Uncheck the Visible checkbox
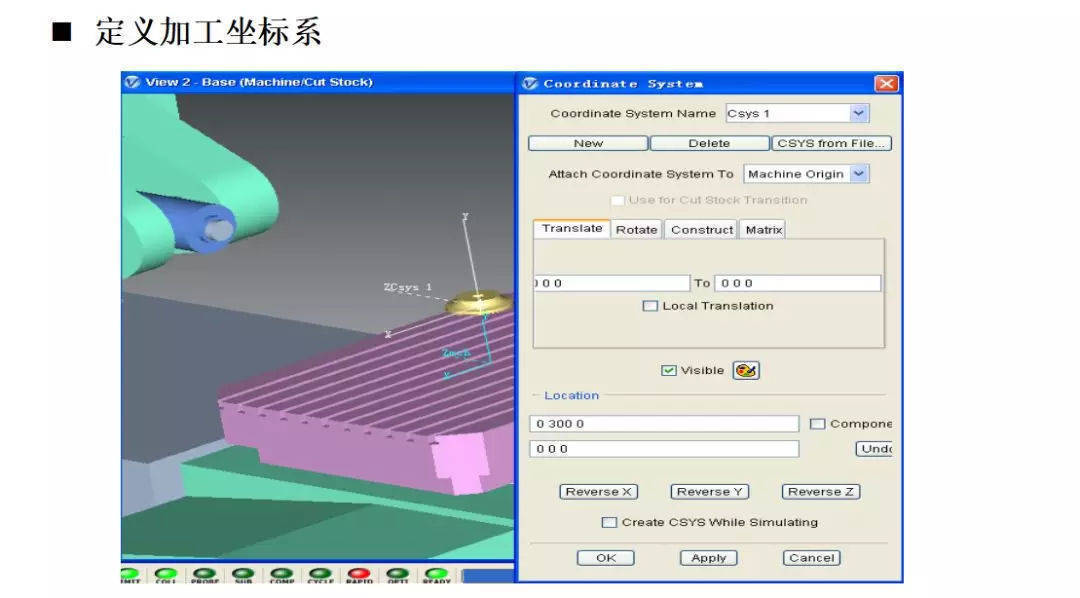The width and height of the screenshot is (1080, 598). pos(668,371)
